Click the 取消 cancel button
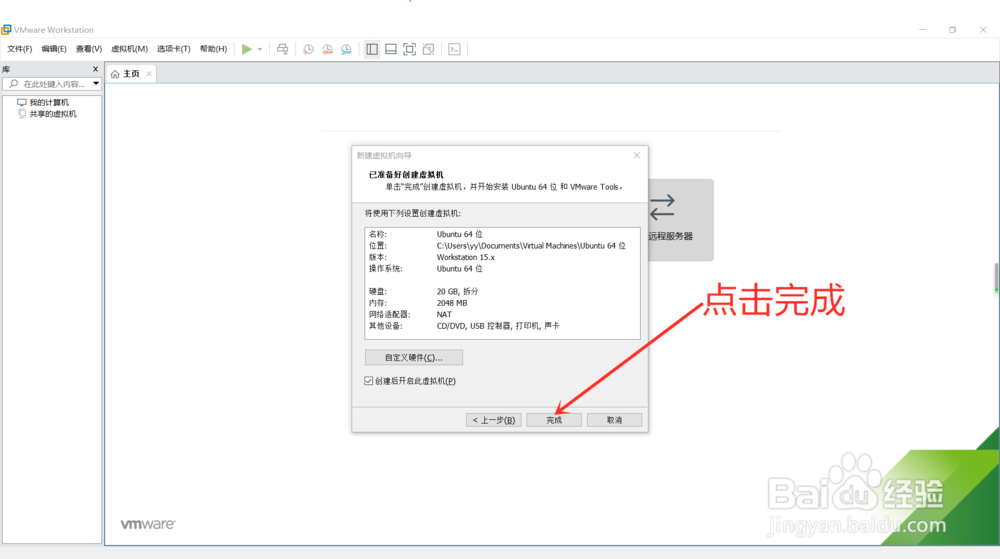Image resolution: width=1000 pixels, height=559 pixels. pos(614,420)
